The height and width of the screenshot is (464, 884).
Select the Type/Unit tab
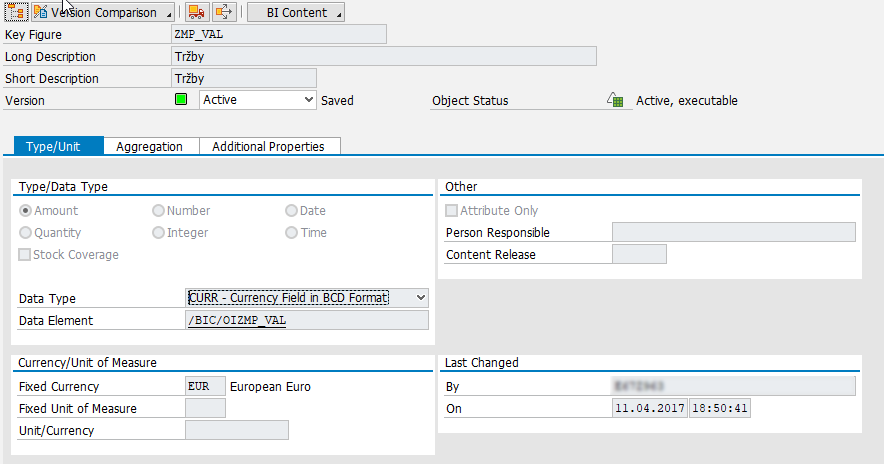tap(59, 146)
